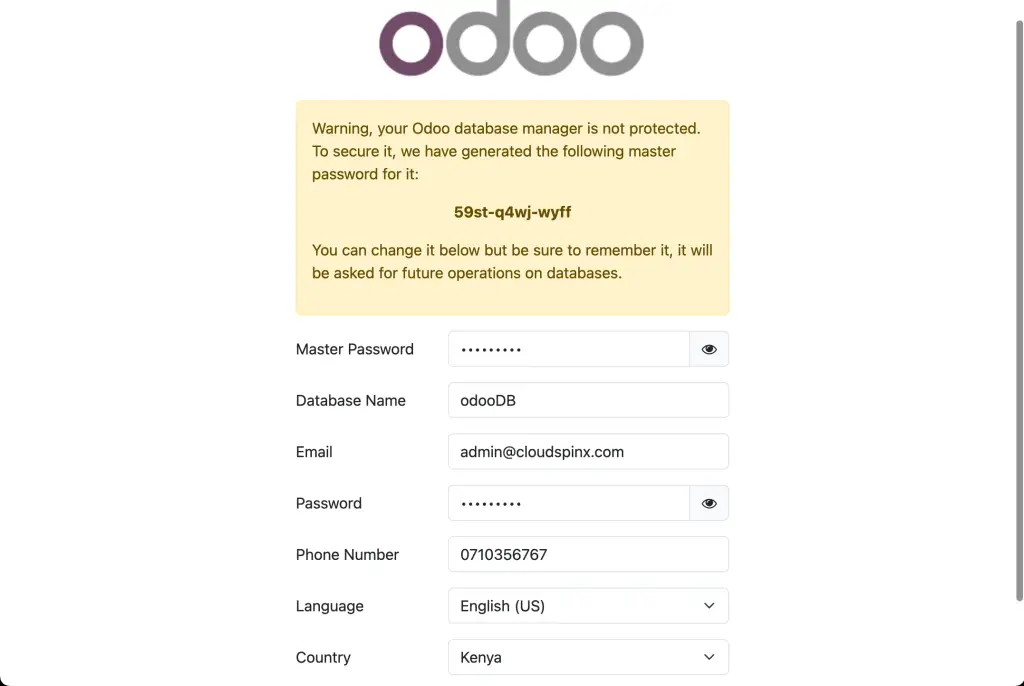Expand the Country selector showing Kenya

(x=588, y=657)
